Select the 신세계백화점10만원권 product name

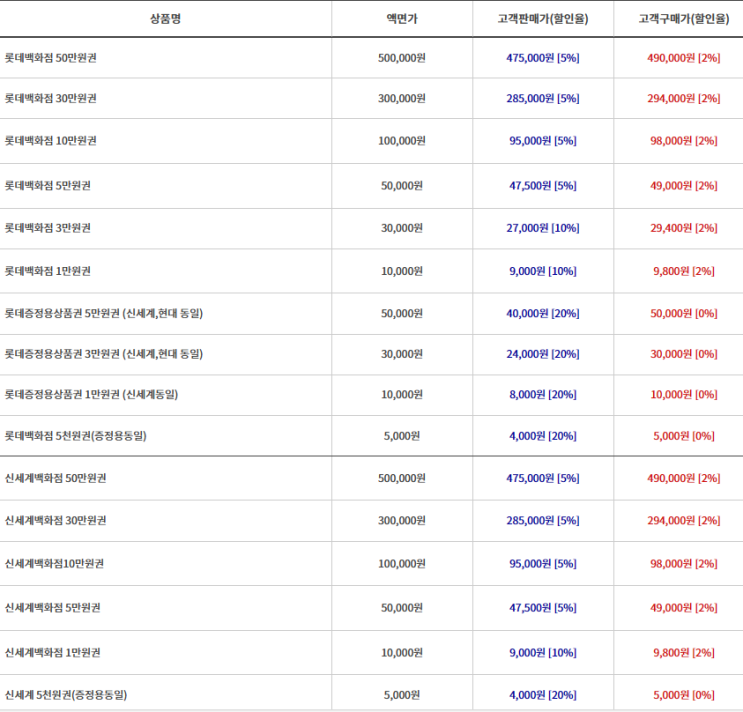(54, 564)
